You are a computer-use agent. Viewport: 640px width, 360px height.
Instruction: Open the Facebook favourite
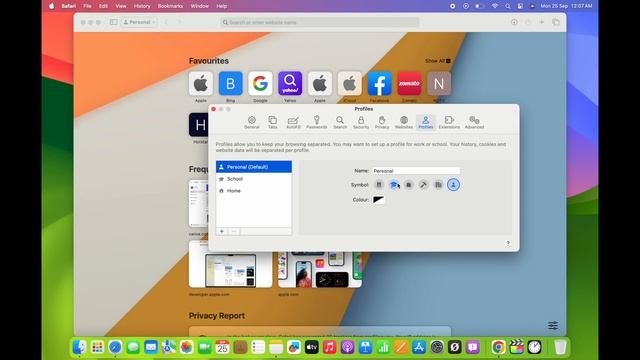pos(379,83)
